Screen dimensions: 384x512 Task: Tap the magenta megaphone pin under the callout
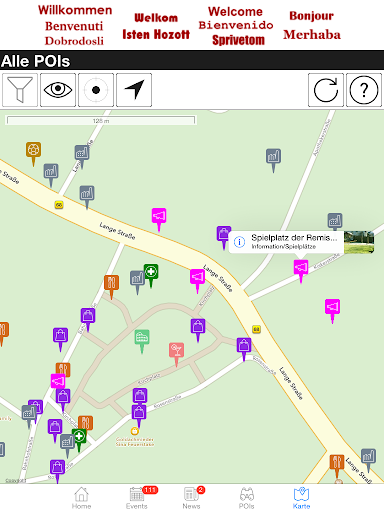[x=301, y=271]
